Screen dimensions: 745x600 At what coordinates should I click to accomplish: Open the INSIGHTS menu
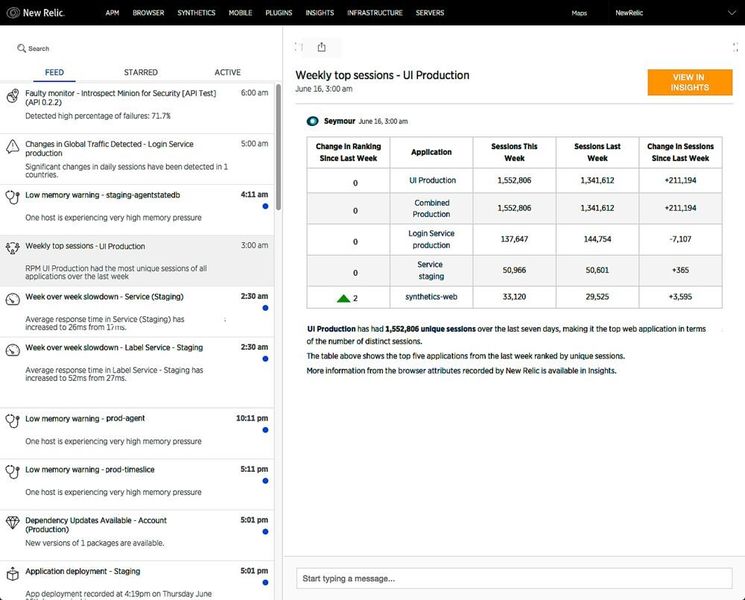pyautogui.click(x=319, y=13)
